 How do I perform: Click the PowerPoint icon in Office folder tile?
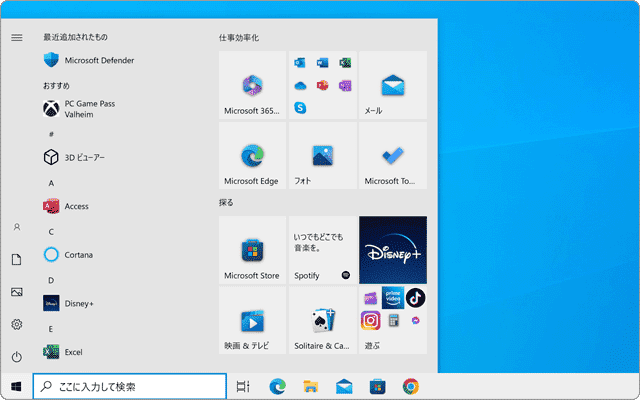pyautogui.click(x=322, y=85)
